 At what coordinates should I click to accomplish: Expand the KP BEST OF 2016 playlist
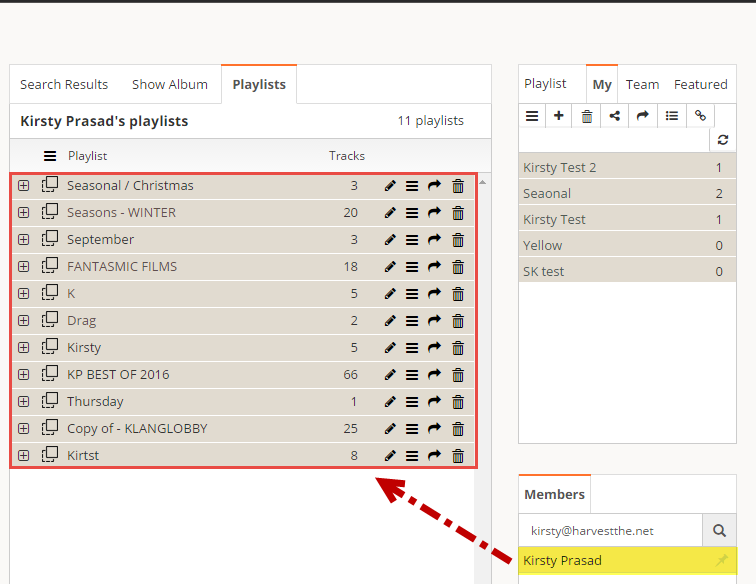23,375
